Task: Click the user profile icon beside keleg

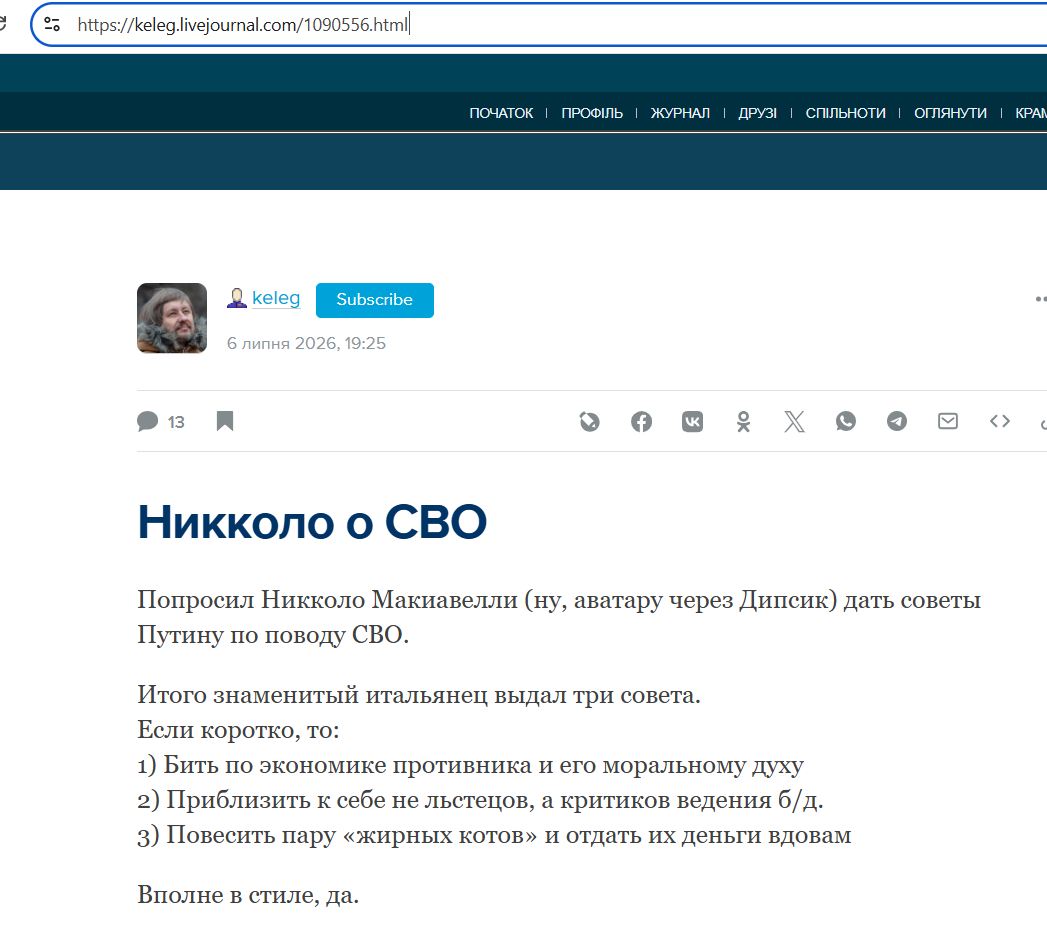Action: pos(236,298)
